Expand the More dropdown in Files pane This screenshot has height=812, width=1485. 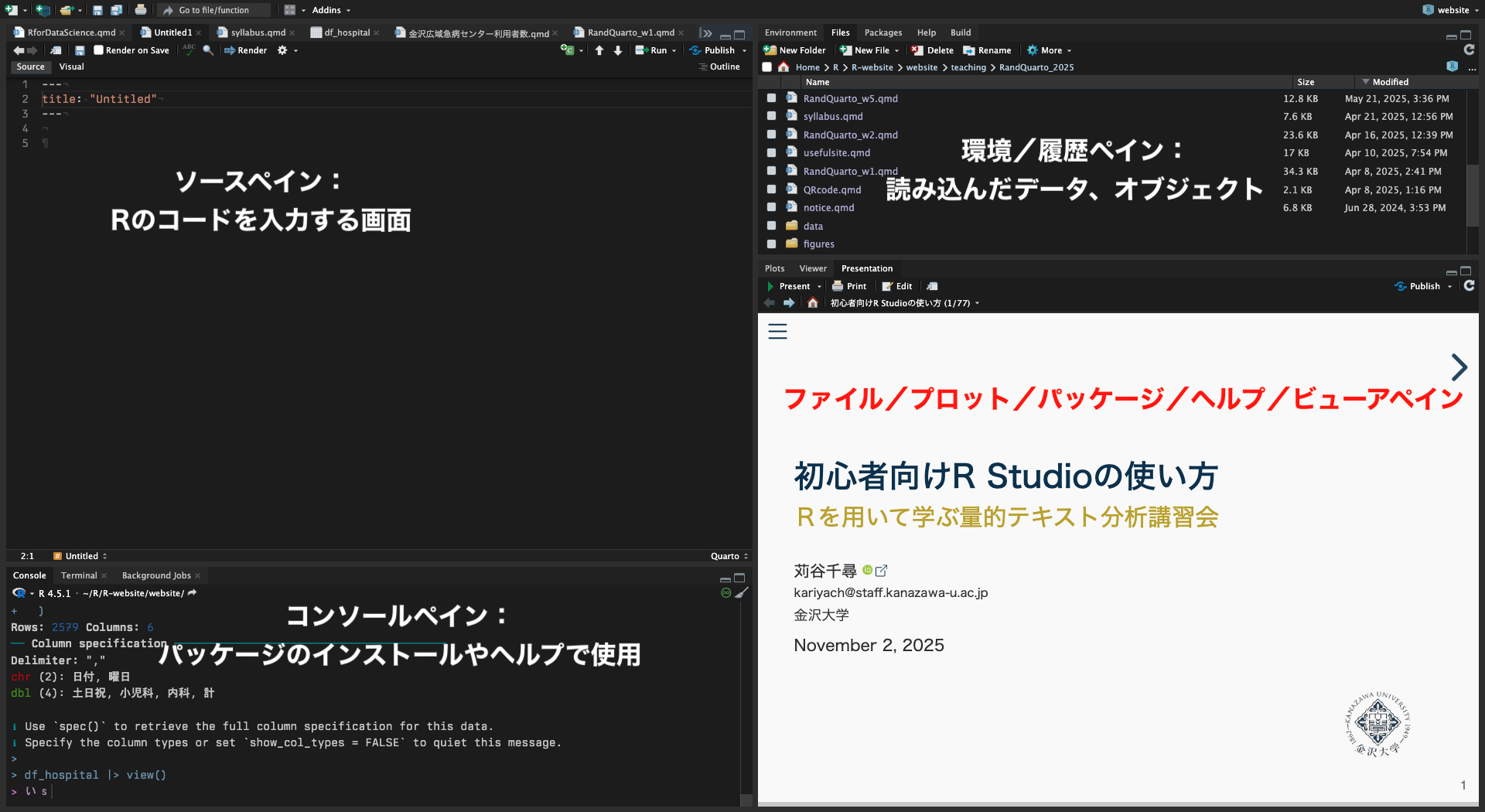point(1050,50)
